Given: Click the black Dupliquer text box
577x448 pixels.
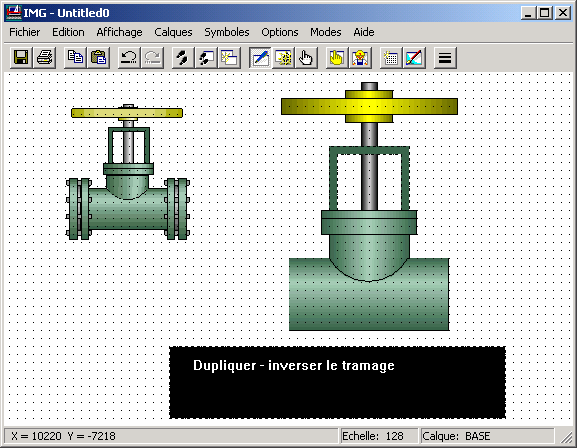Looking at the screenshot, I should click(x=337, y=382).
